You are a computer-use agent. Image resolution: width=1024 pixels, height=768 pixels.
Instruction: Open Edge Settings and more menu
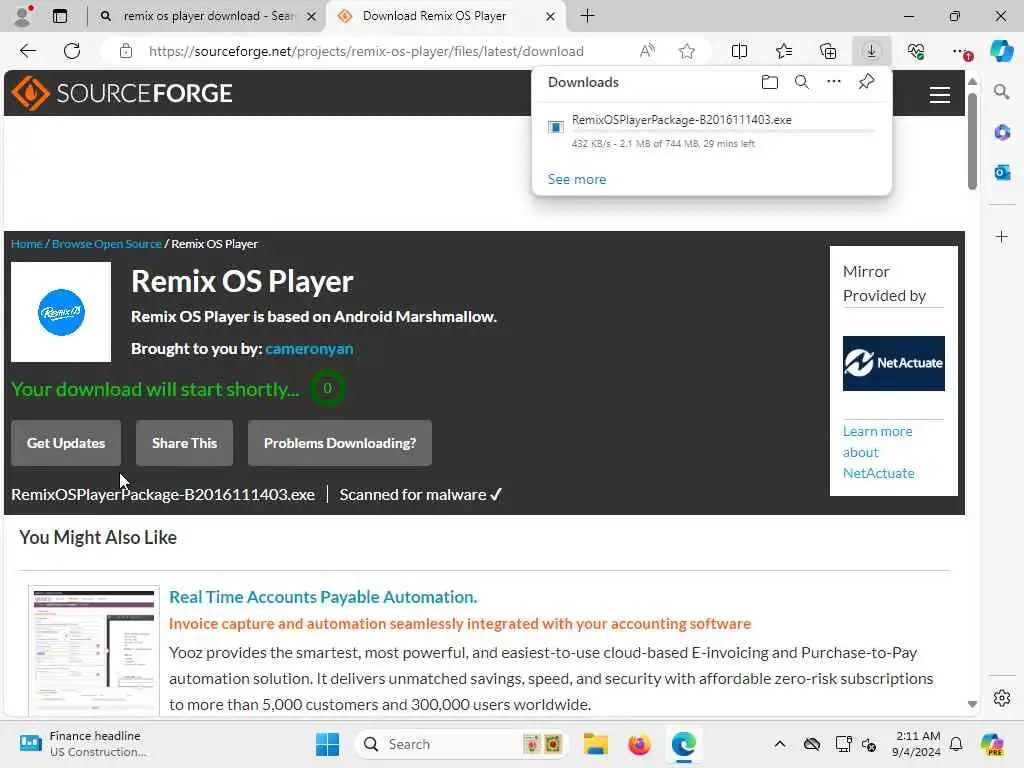(x=961, y=51)
